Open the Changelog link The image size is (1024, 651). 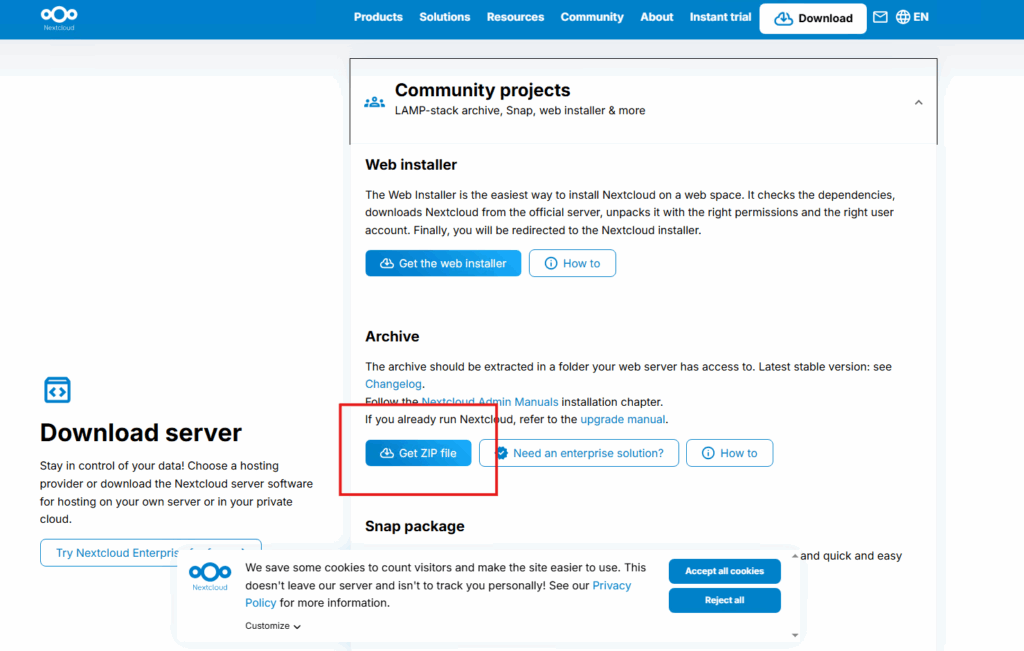pos(393,384)
